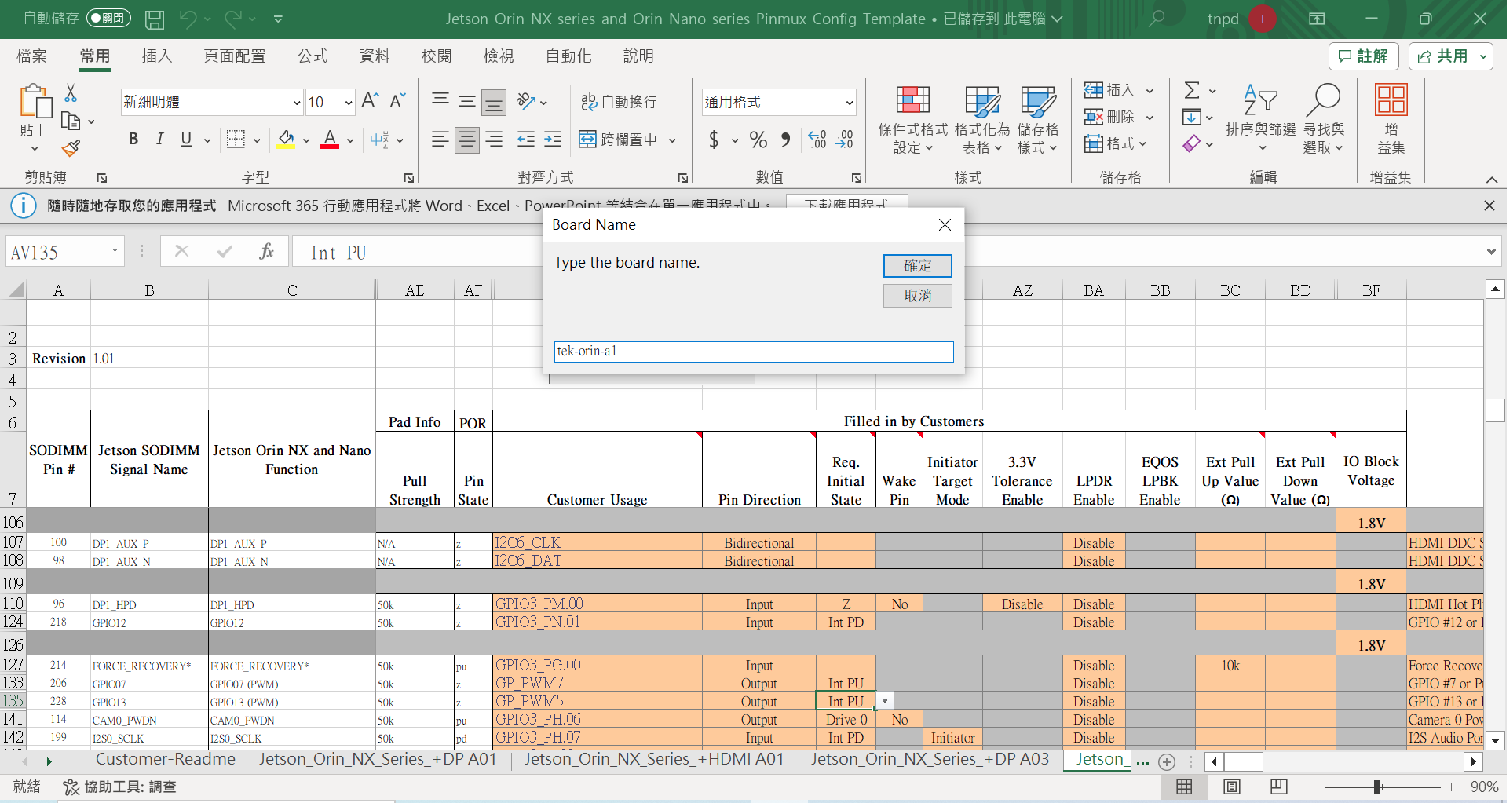The width and height of the screenshot is (1507, 803).
Task: Open the font name dropdown
Action: pos(297,102)
